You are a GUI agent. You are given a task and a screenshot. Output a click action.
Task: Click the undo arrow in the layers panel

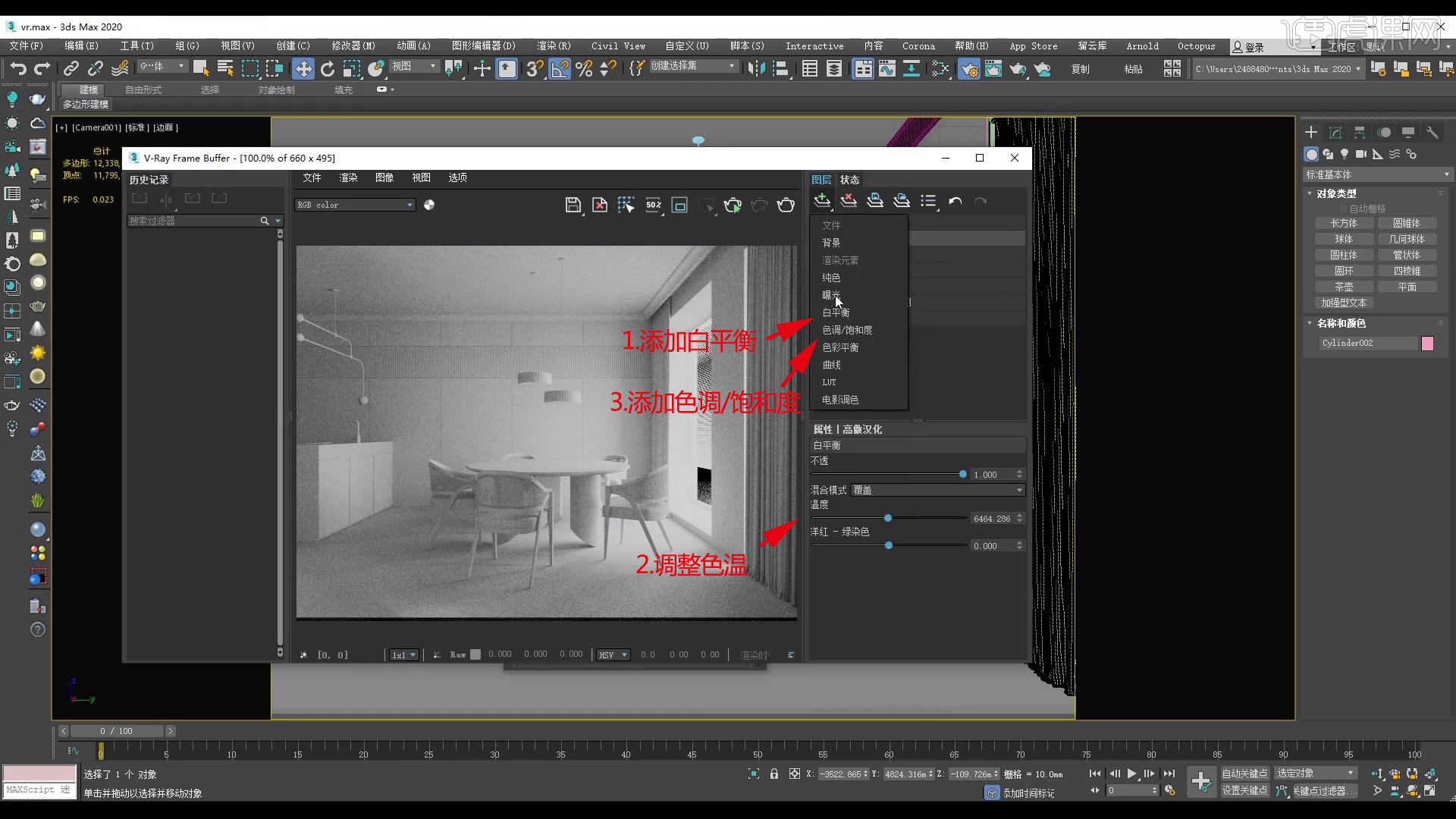(955, 201)
